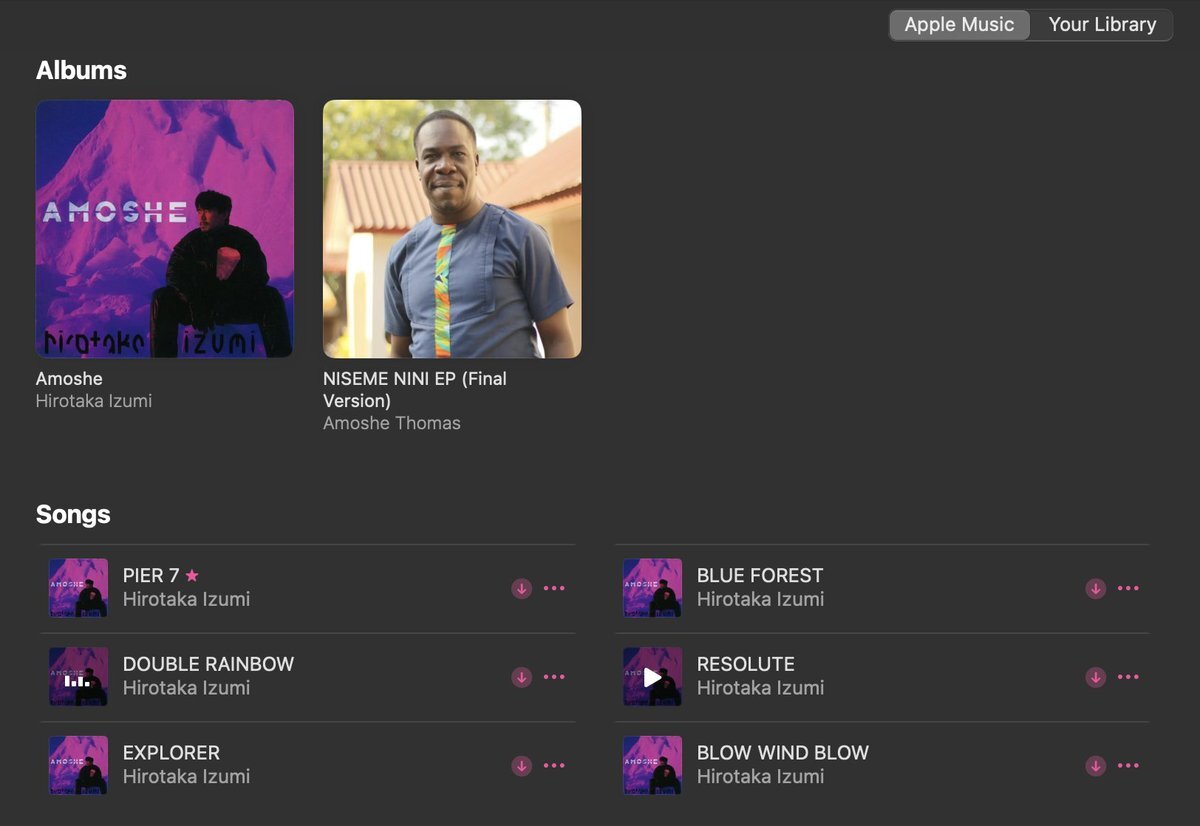Viewport: 1200px width, 826px height.
Task: Open the Amoshe album cover
Action: pyautogui.click(x=165, y=229)
